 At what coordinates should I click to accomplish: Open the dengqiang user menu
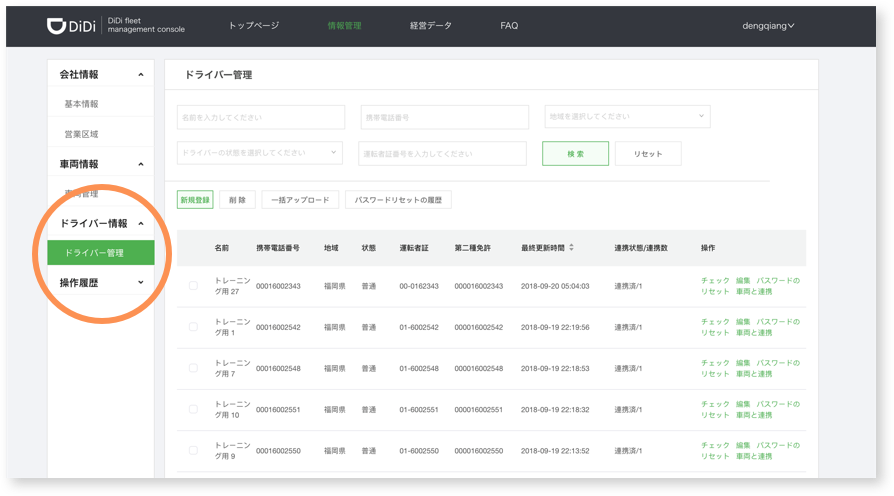(x=768, y=26)
